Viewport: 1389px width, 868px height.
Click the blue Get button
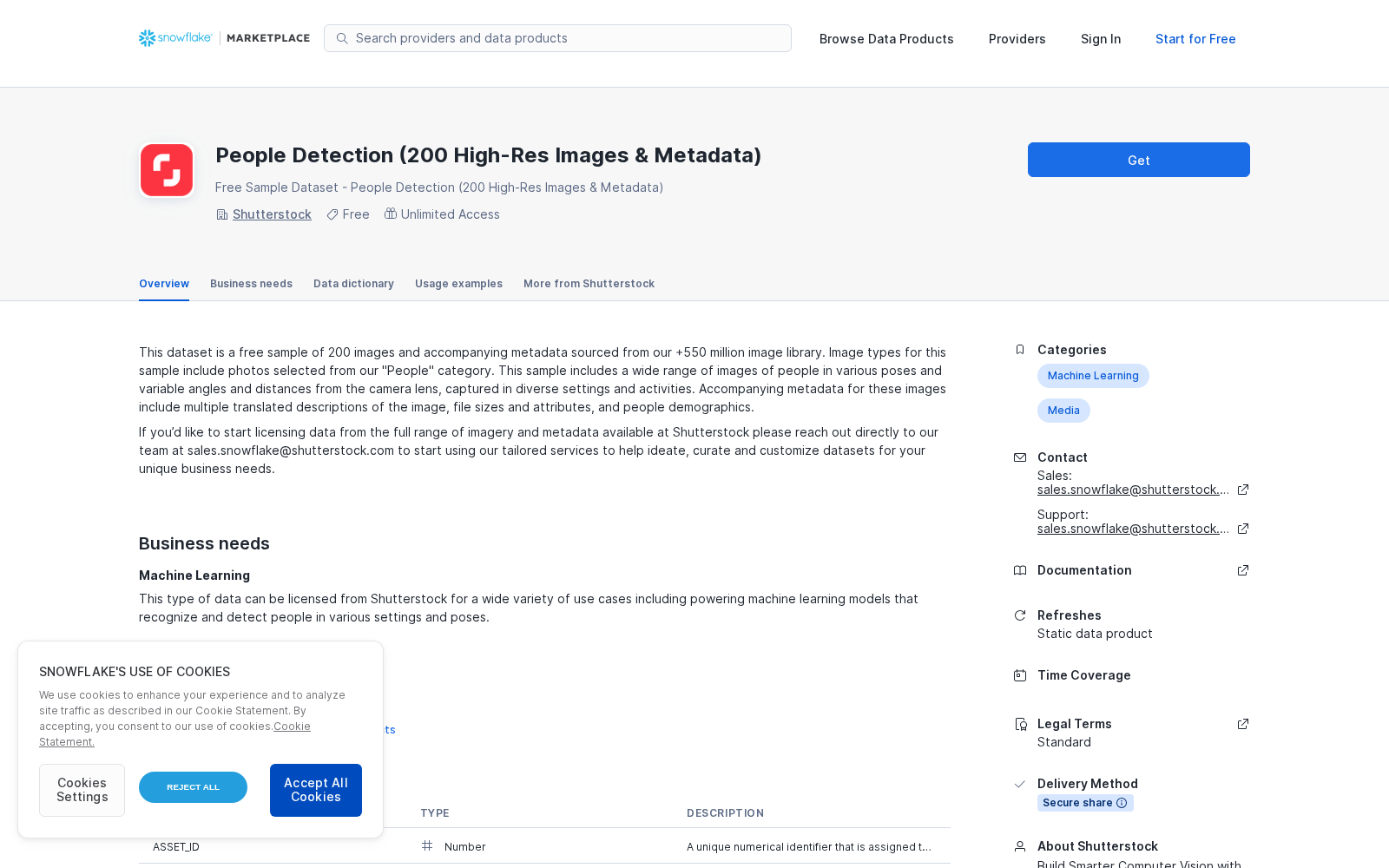coord(1139,160)
